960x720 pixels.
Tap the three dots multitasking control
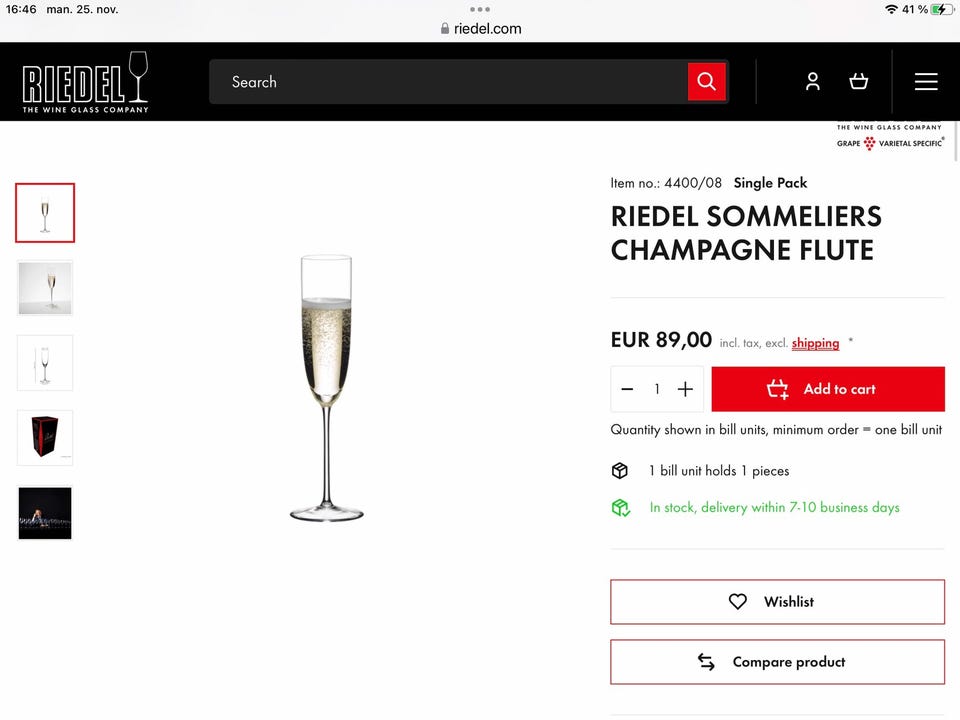coord(480,9)
